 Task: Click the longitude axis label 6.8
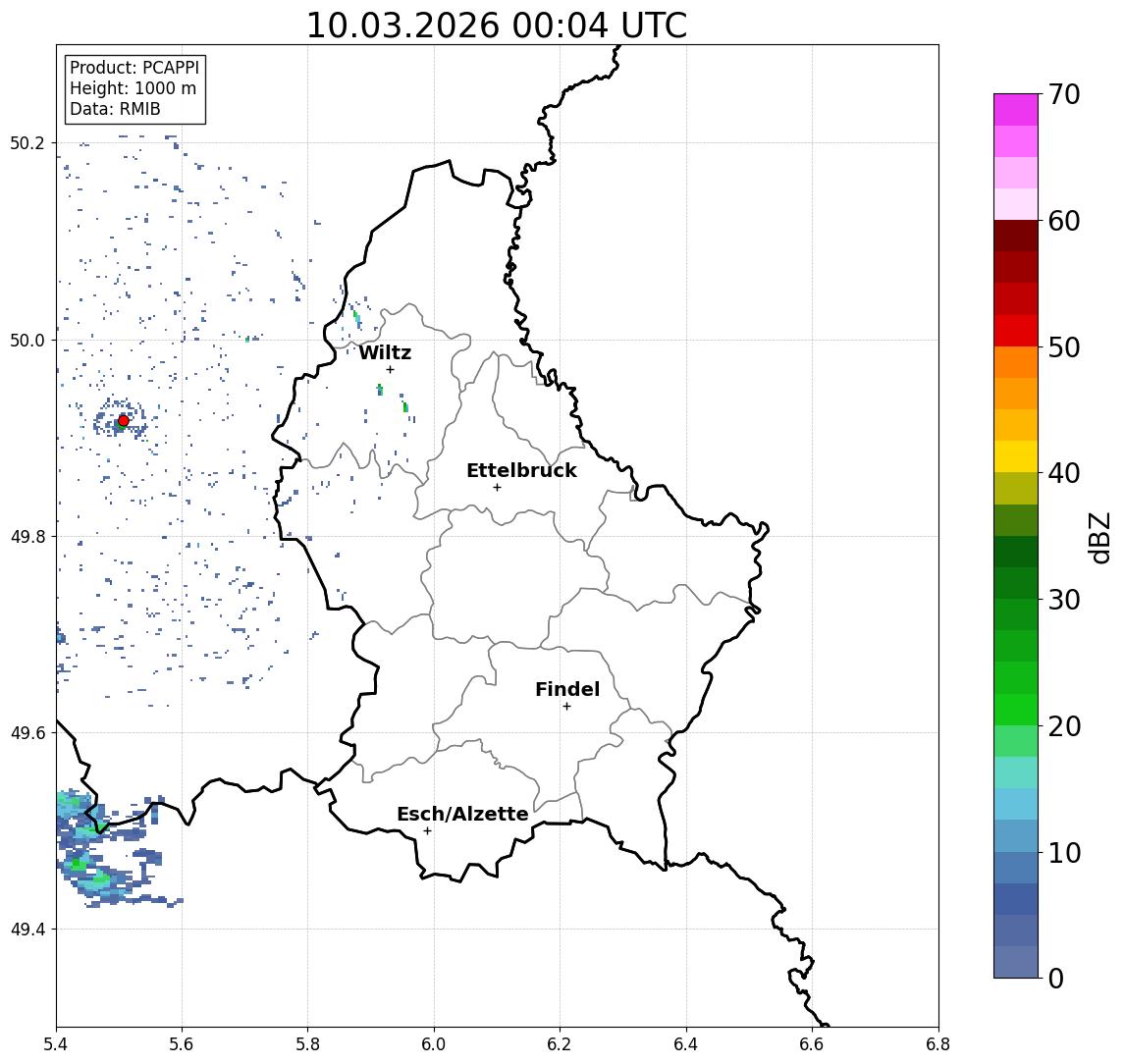click(938, 1044)
